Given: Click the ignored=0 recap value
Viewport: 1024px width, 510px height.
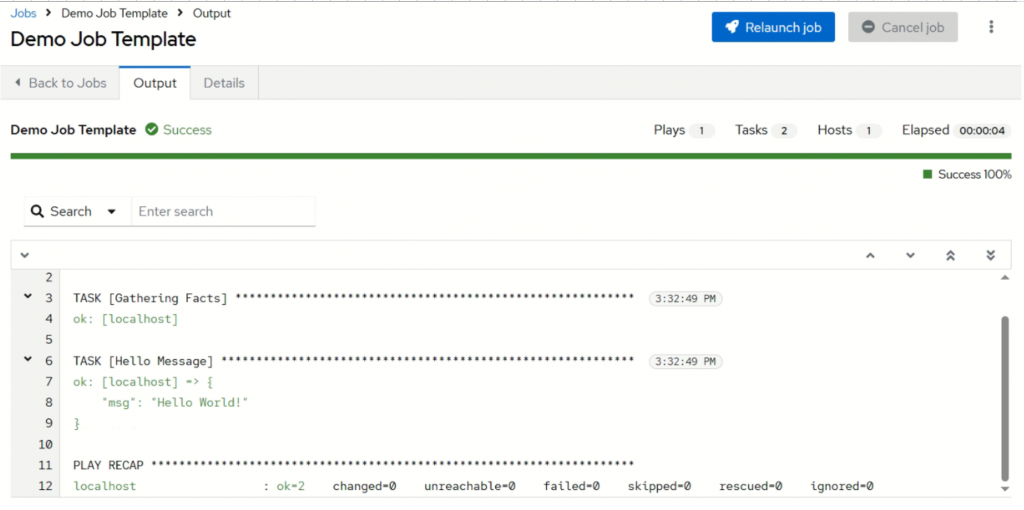Looking at the screenshot, I should click(x=842, y=486).
